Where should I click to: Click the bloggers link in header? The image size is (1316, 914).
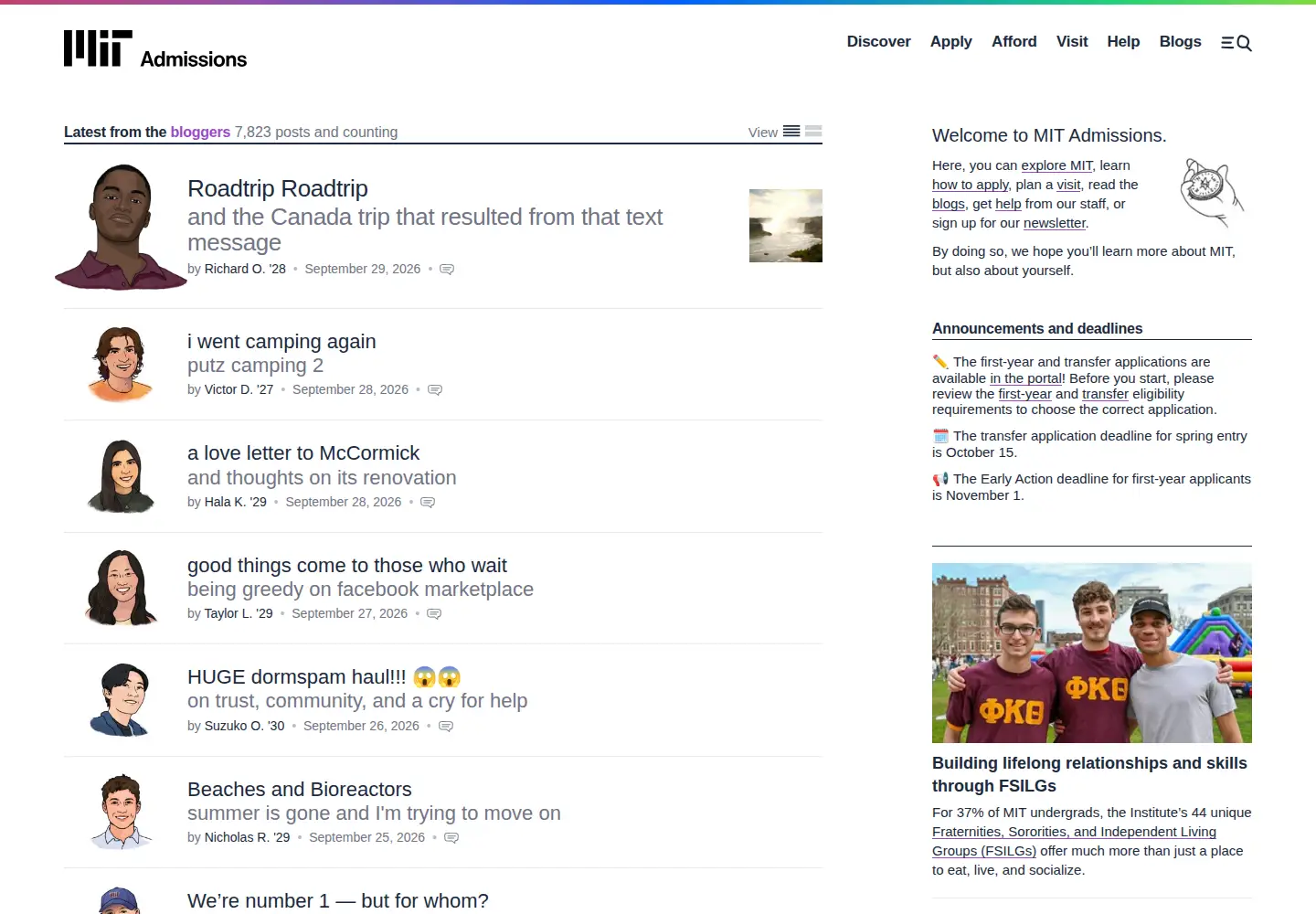200,133
